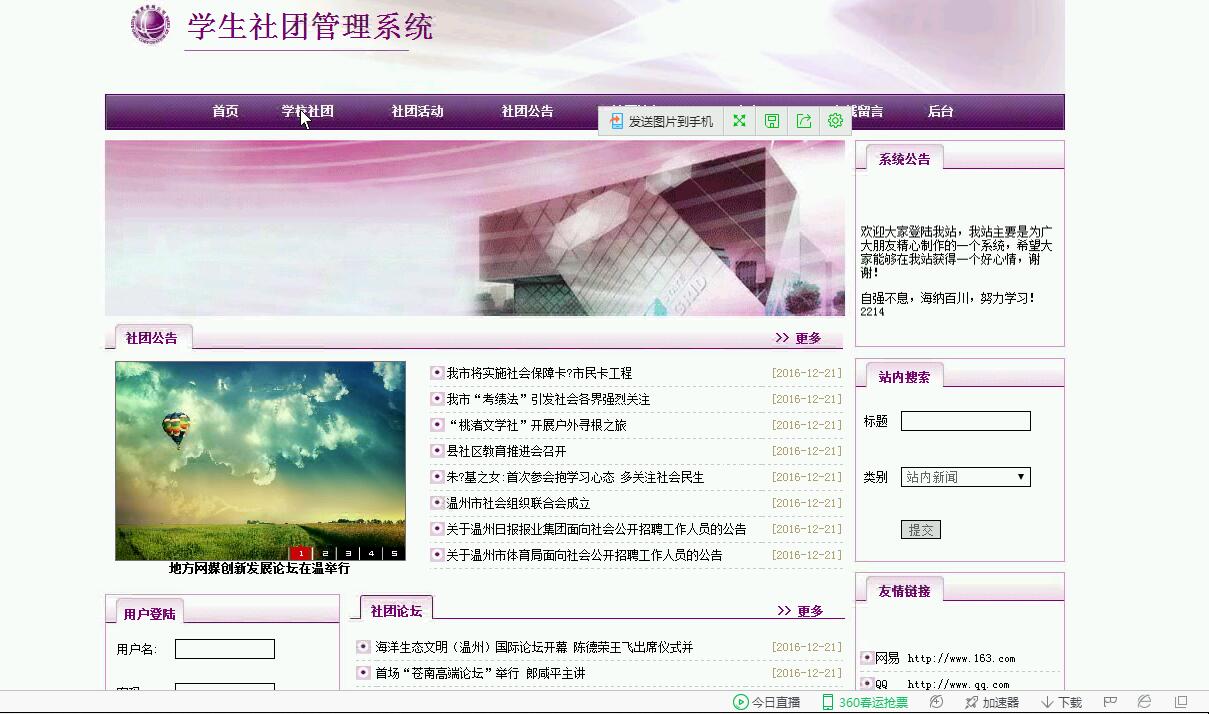Click bullet icon beside 海洋生态文明 forum post
The height and width of the screenshot is (714, 1209).
click(x=363, y=647)
